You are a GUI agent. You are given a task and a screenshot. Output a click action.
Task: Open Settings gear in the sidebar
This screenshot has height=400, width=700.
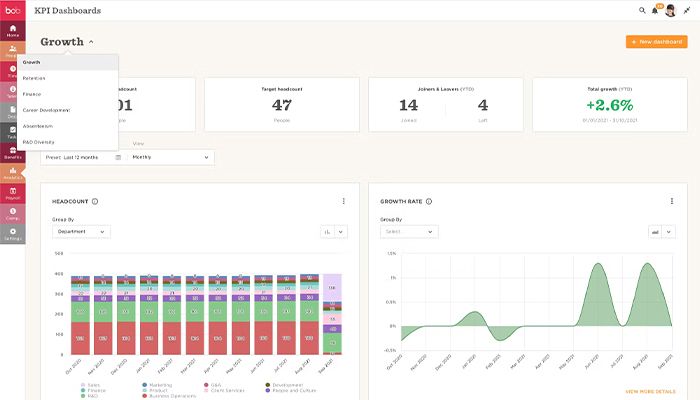pos(13,234)
